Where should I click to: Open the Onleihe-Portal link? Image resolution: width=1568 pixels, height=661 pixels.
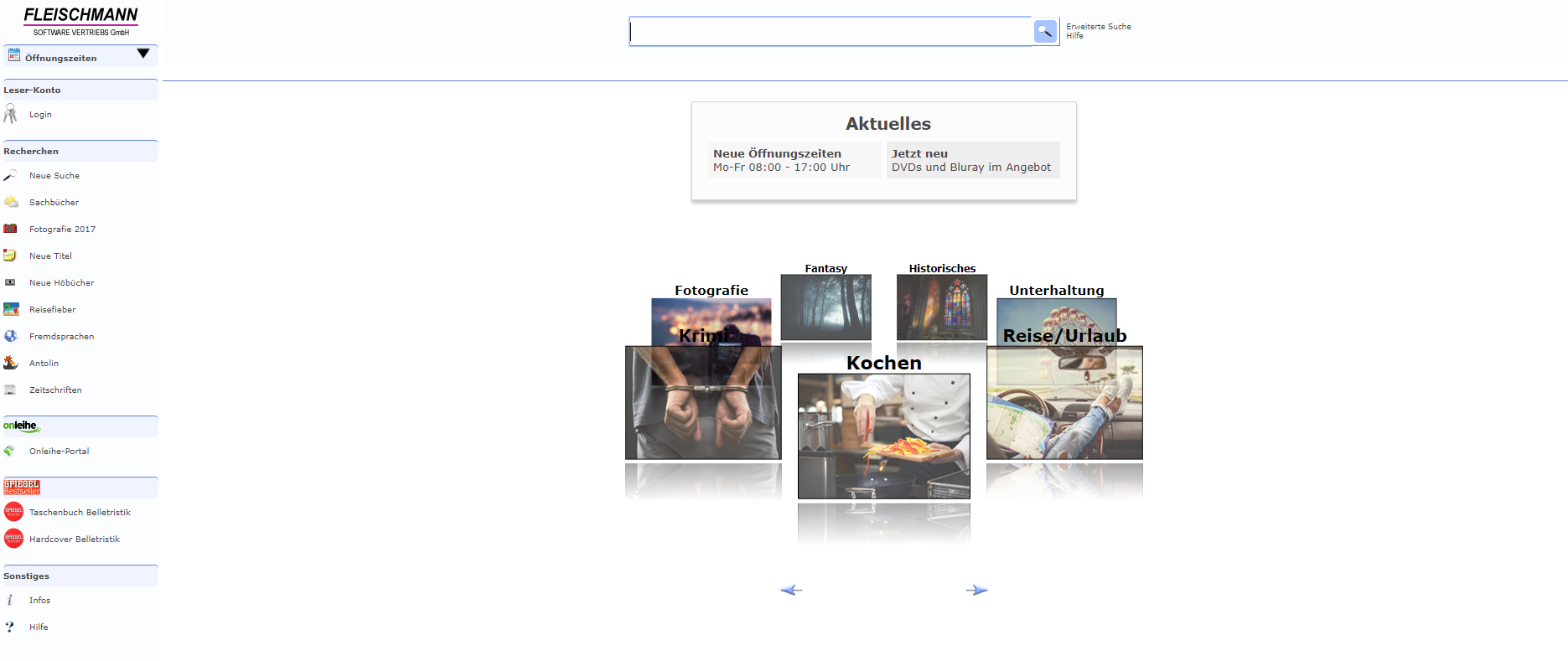tap(59, 452)
